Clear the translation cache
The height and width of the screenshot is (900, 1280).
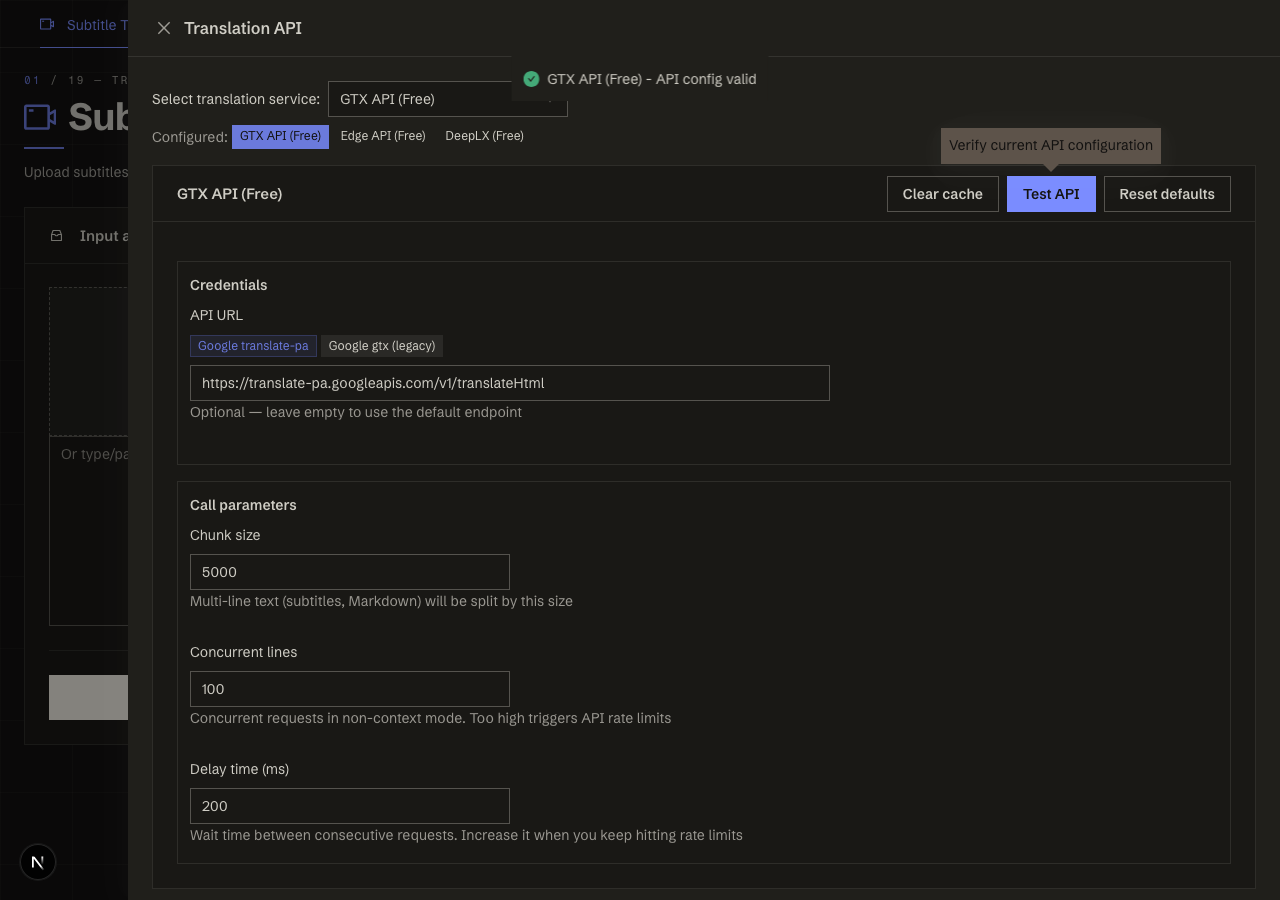tap(943, 194)
